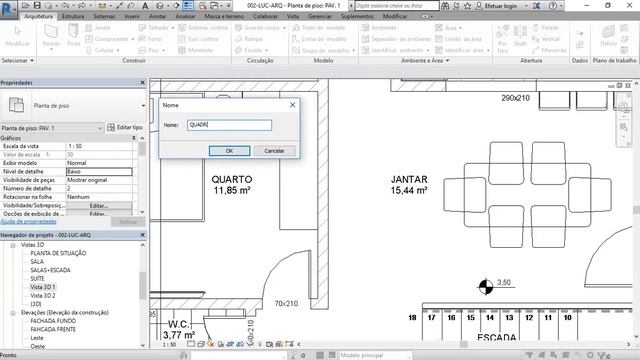Click the search binoculars icon
Screen dimensions: 640x360
tap(445, 6)
